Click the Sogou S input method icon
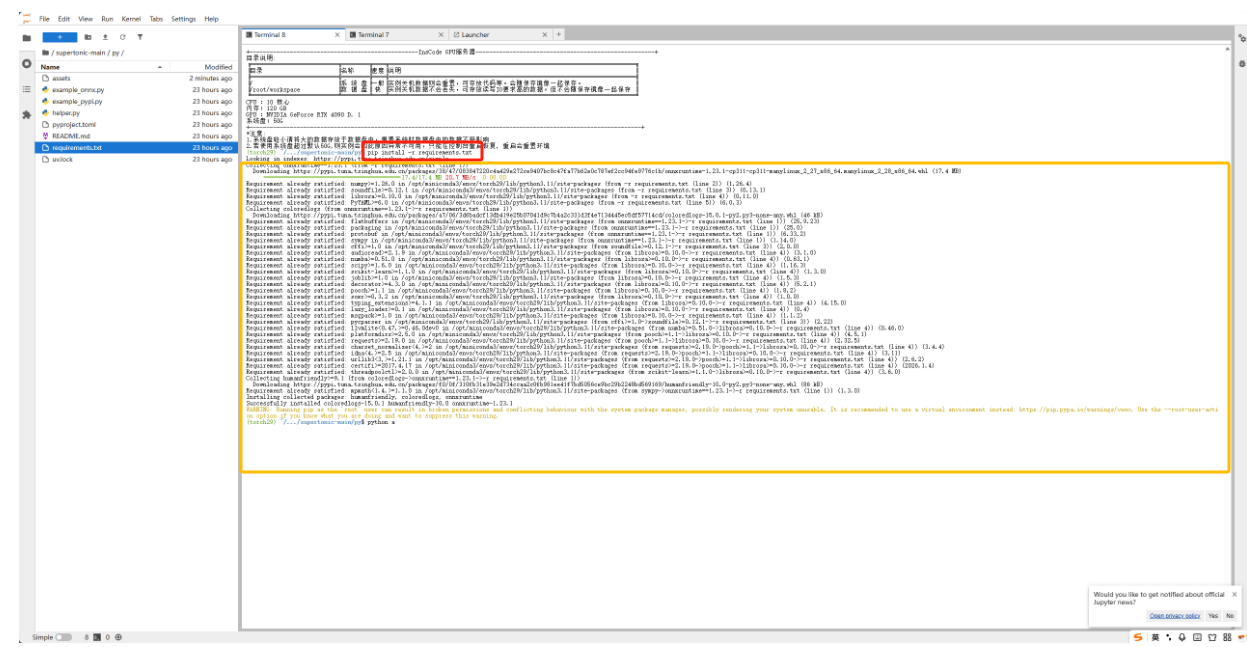Viewport: 1247px width, 647px height. tap(1138, 637)
